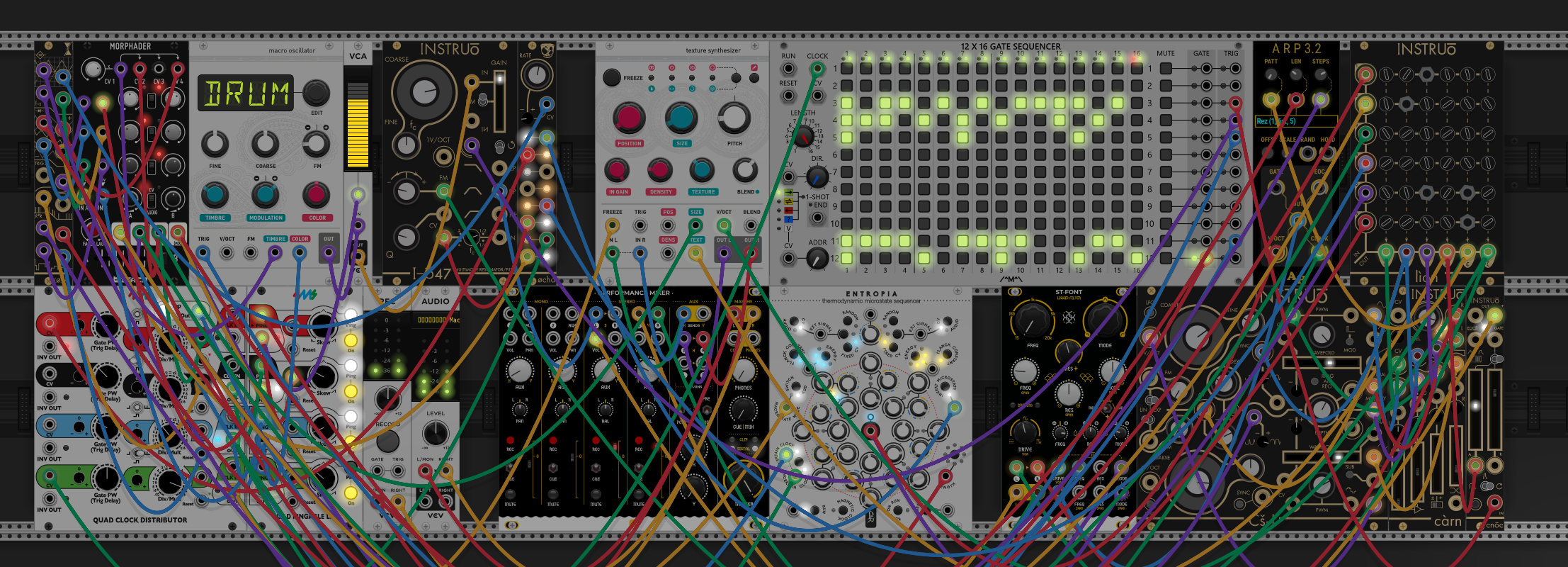
Task: Click the ARP pattern display reading Rez
Action: click(x=1295, y=121)
